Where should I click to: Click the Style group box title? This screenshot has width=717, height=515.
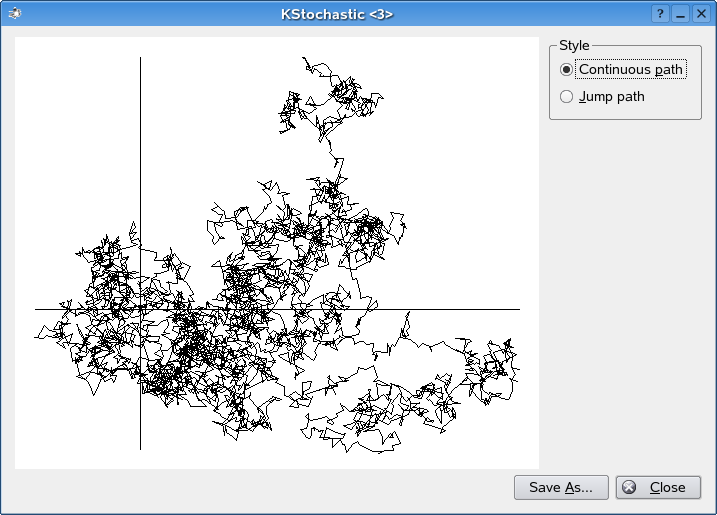[574, 45]
